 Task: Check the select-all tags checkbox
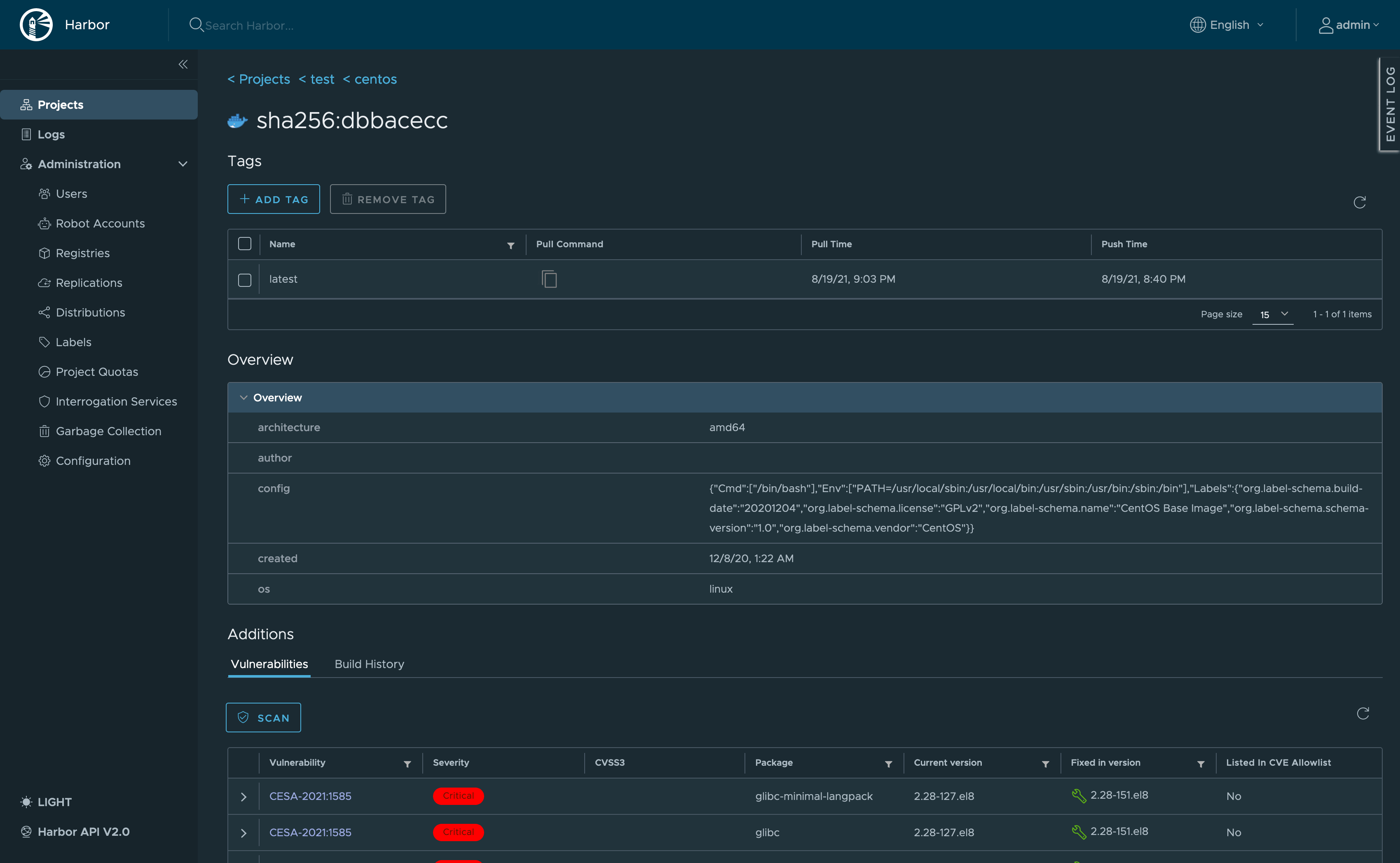(245, 244)
